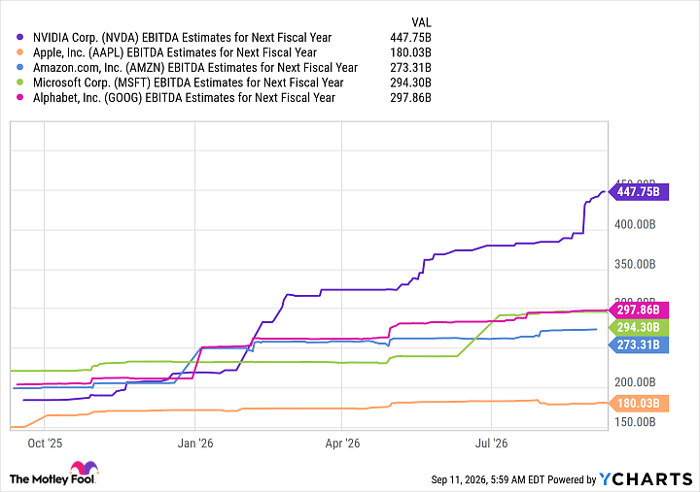Click the pink Alphabet legend dot
Screen dimensions: 700x492
tap(20, 97)
